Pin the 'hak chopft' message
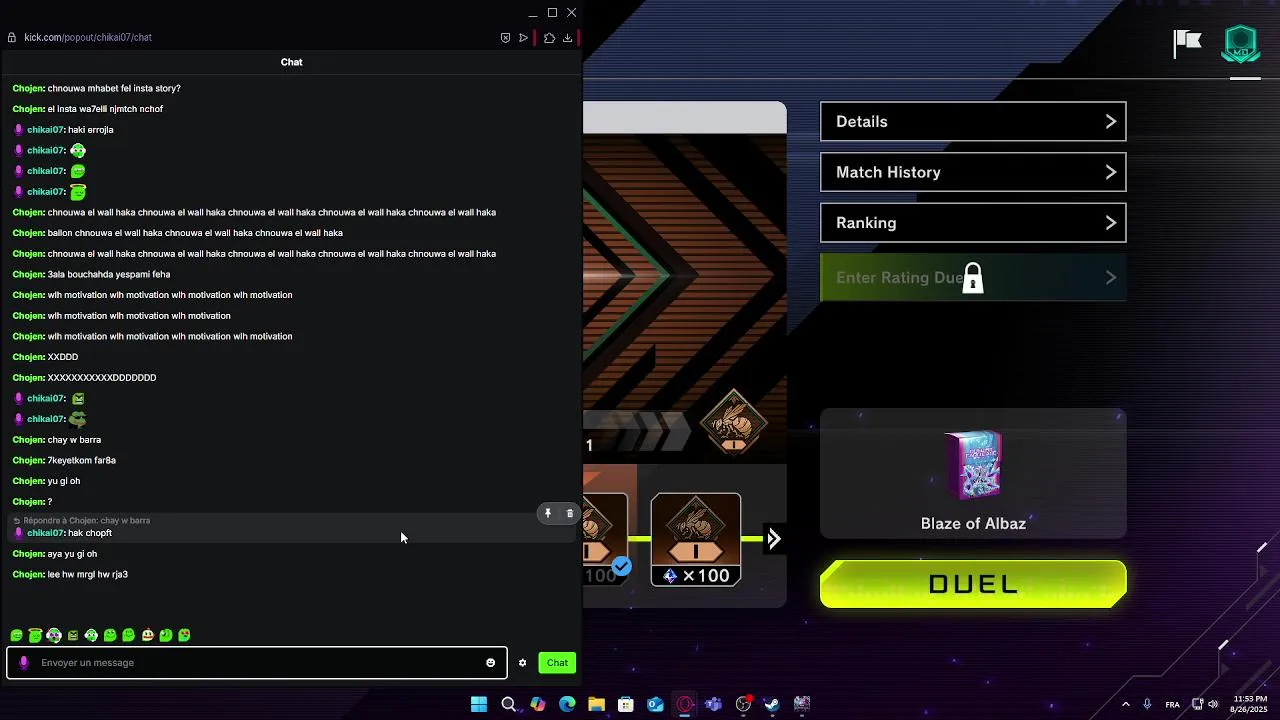This screenshot has width=1280, height=720. (548, 513)
